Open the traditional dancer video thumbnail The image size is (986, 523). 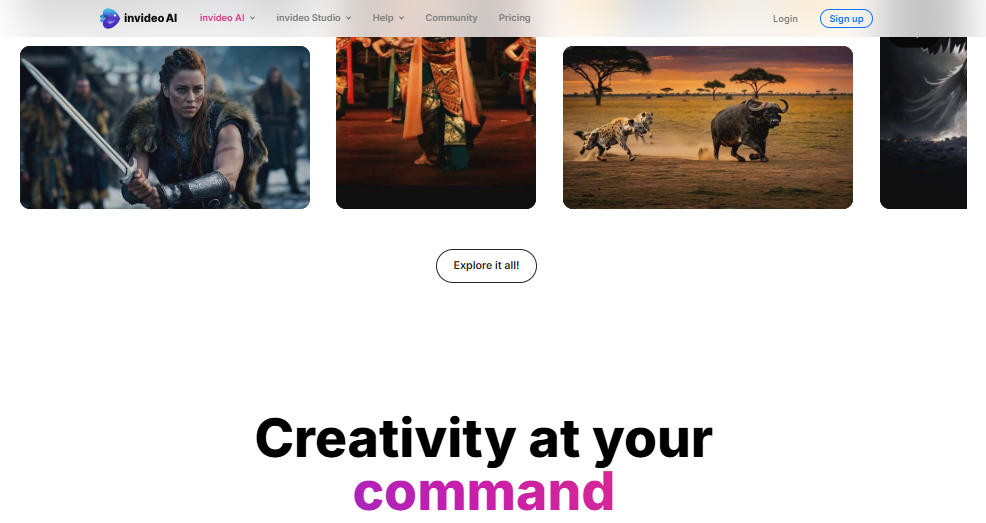point(436,123)
